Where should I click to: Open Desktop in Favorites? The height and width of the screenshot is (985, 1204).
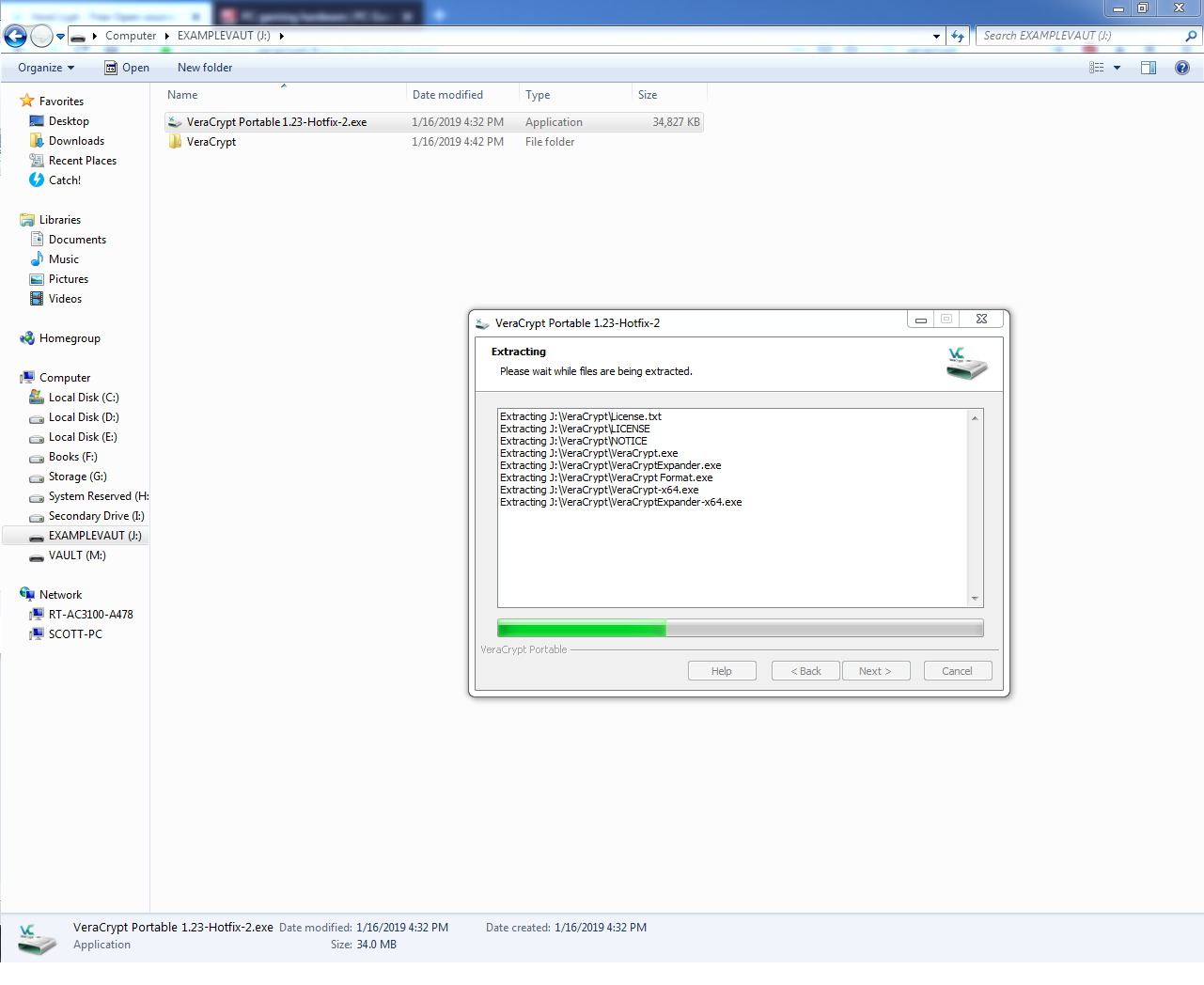69,121
